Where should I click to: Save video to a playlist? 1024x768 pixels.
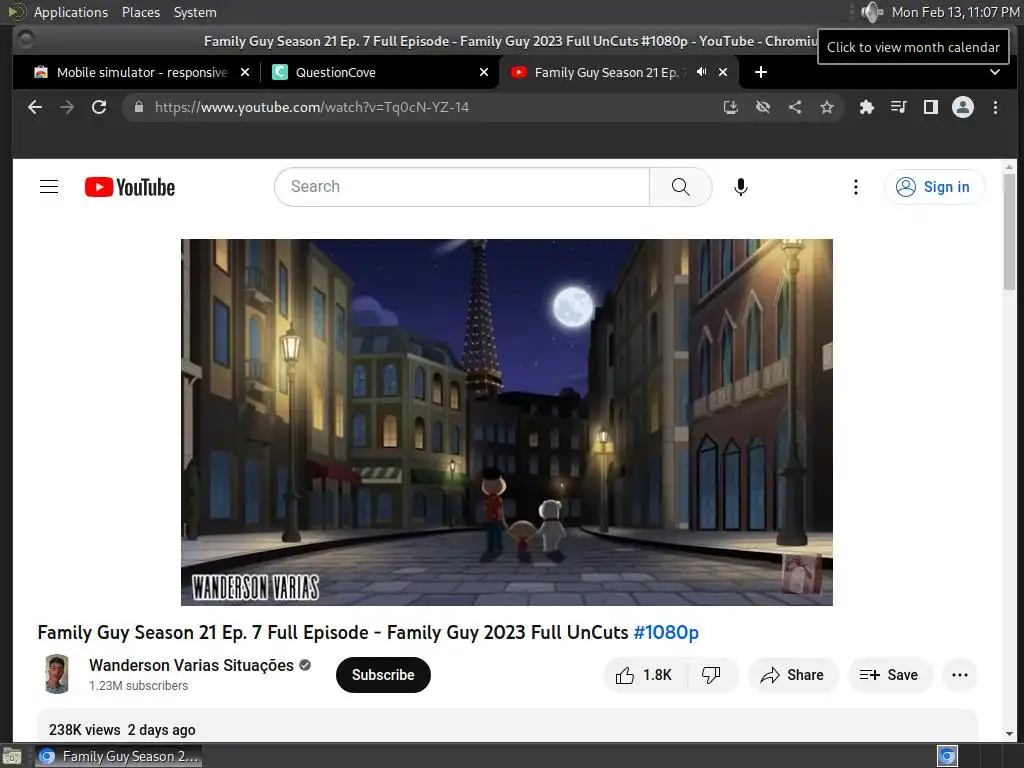tap(889, 675)
